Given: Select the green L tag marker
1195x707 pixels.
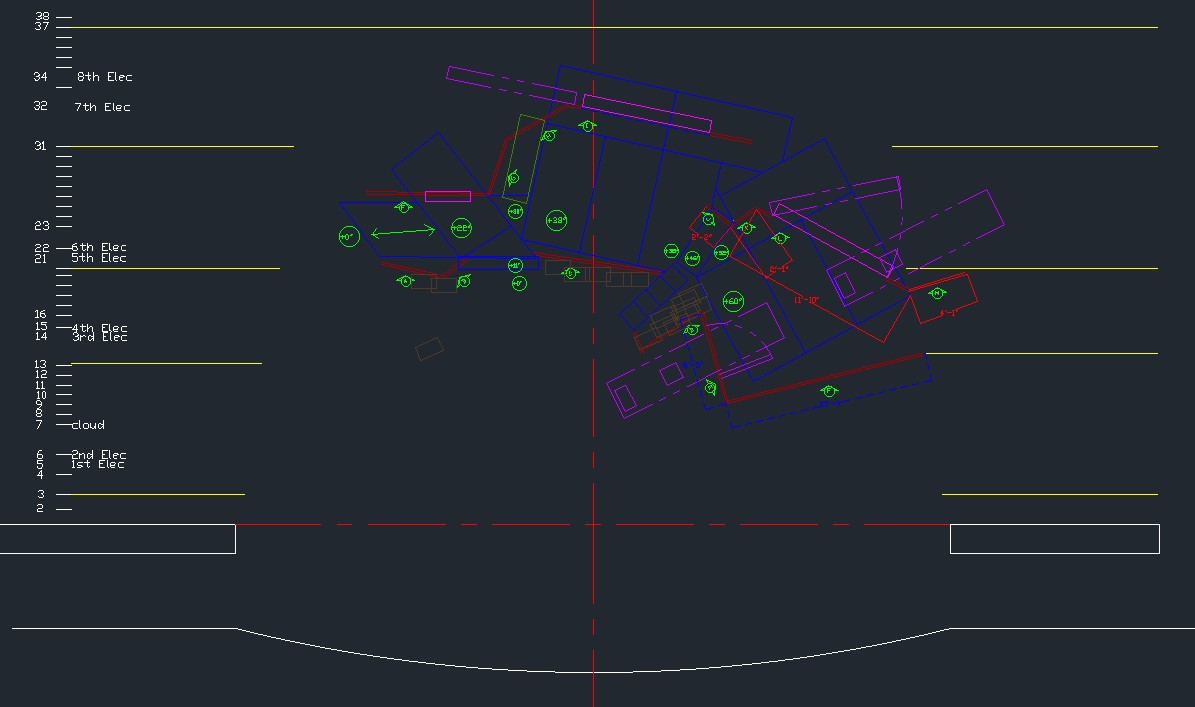Looking at the screenshot, I should coord(780,238).
